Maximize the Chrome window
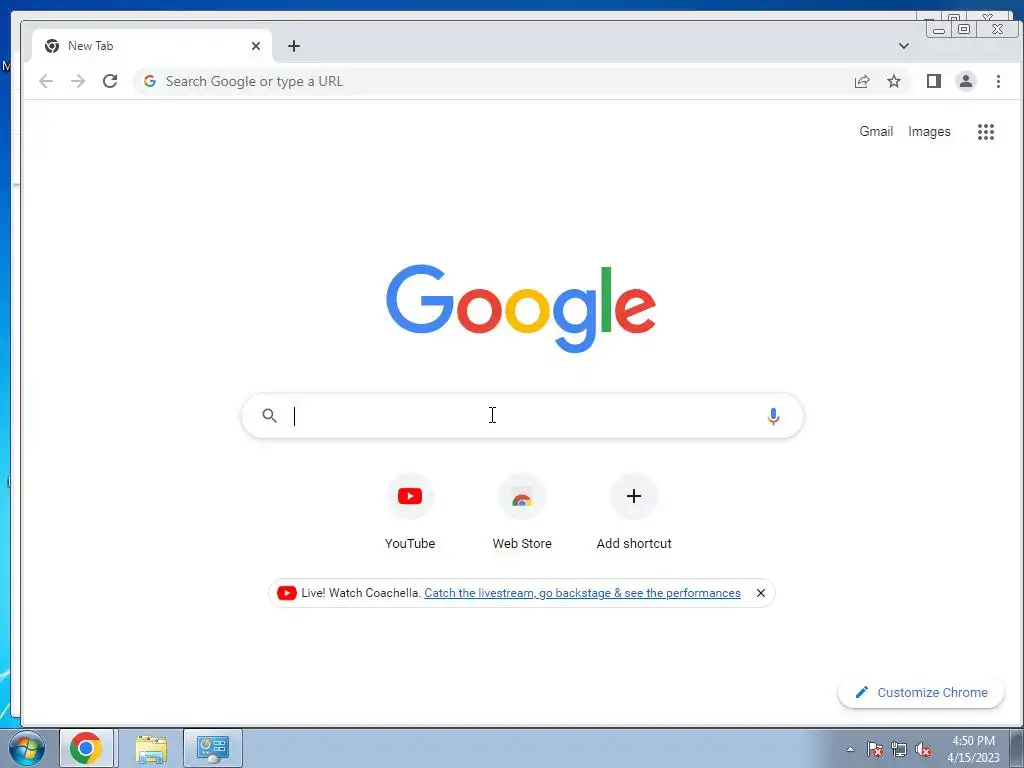 pyautogui.click(x=964, y=29)
